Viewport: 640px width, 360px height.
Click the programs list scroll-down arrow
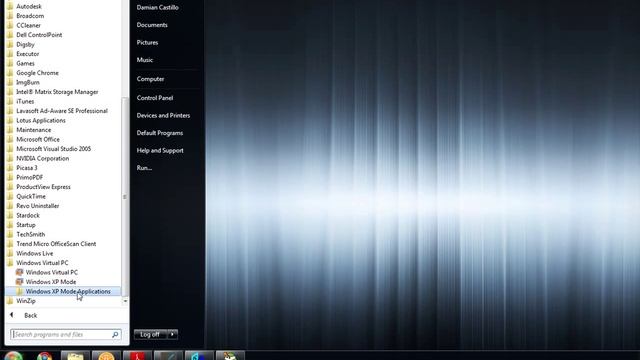[125, 301]
